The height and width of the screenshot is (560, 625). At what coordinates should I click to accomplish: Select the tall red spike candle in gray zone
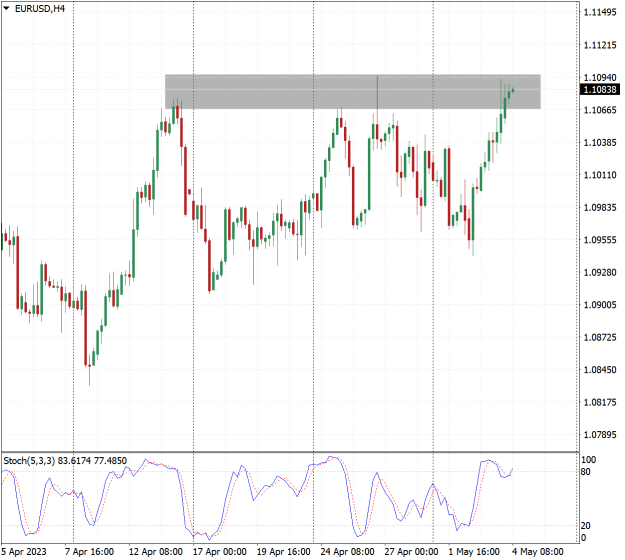(x=377, y=112)
